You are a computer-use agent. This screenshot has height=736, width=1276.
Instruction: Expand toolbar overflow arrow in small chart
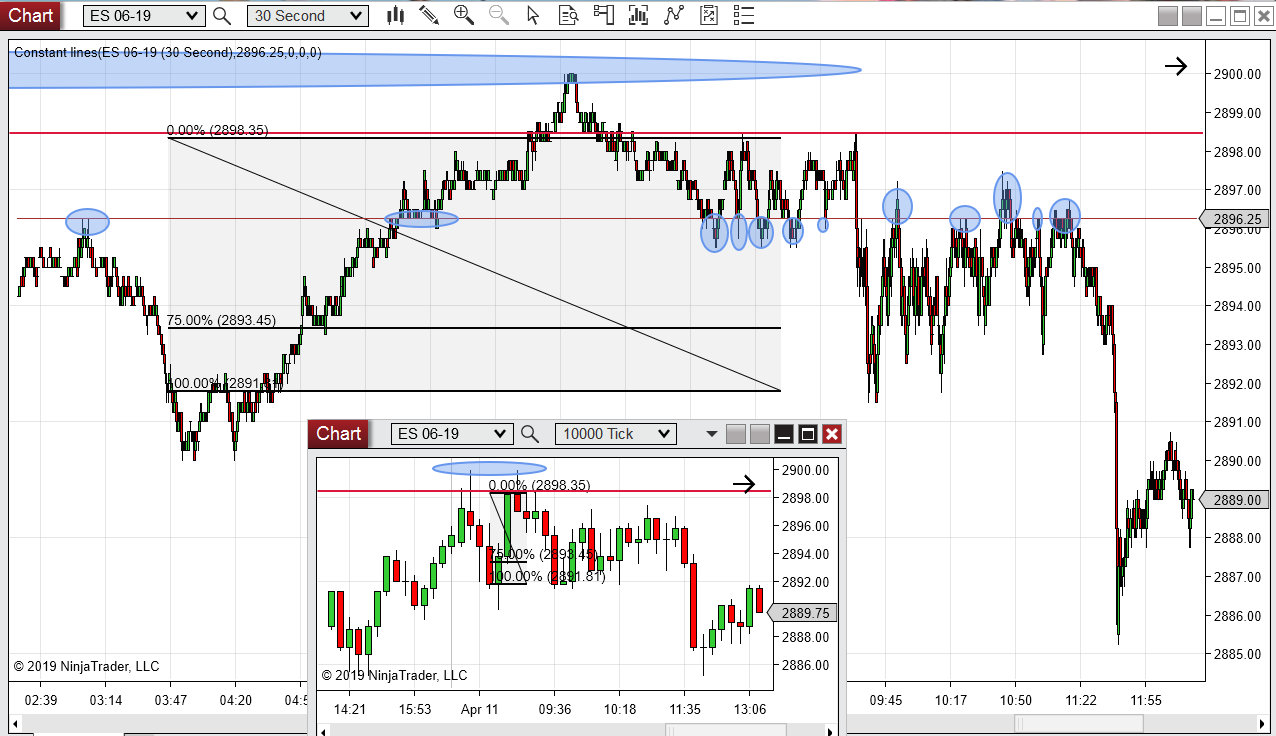click(x=712, y=434)
